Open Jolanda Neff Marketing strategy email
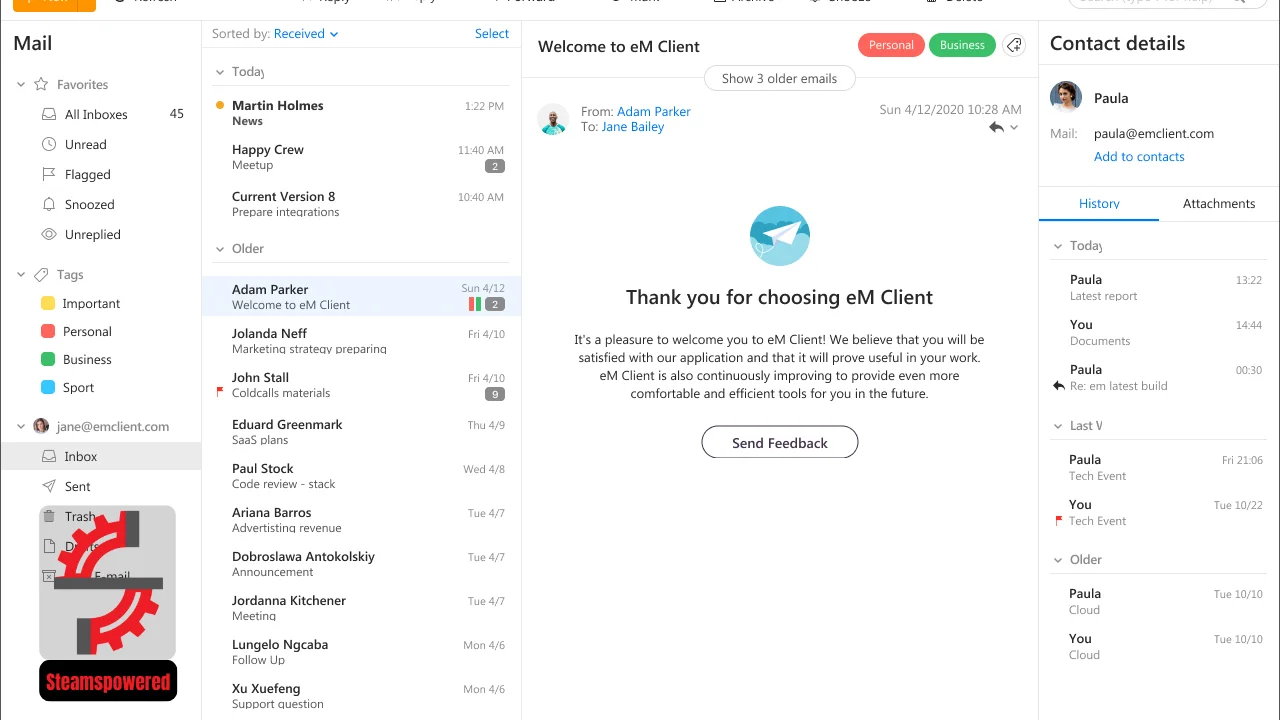Screen dimensions: 1280x720 click(361, 341)
